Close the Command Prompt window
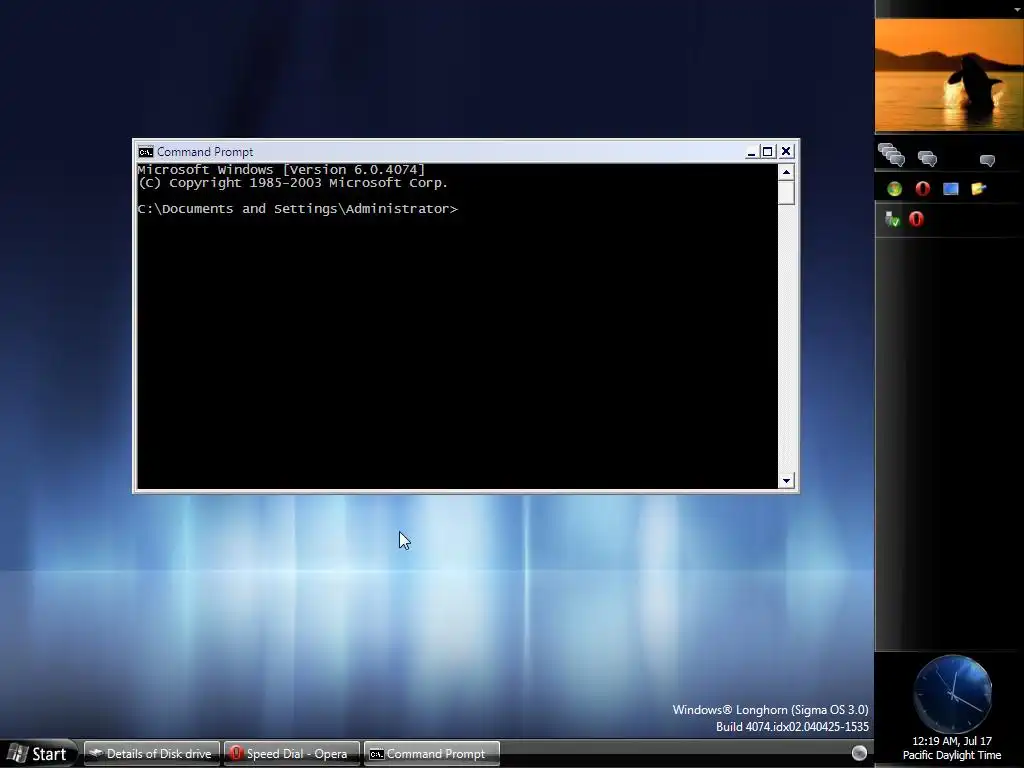This screenshot has height=768, width=1024. tap(786, 152)
